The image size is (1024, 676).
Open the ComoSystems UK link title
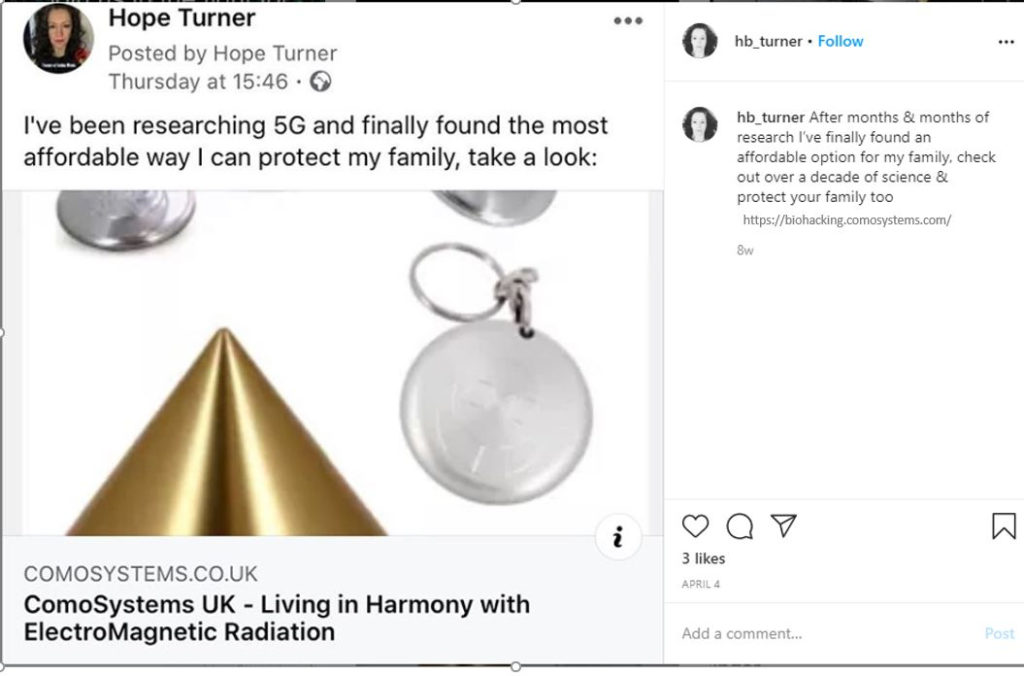(277, 618)
